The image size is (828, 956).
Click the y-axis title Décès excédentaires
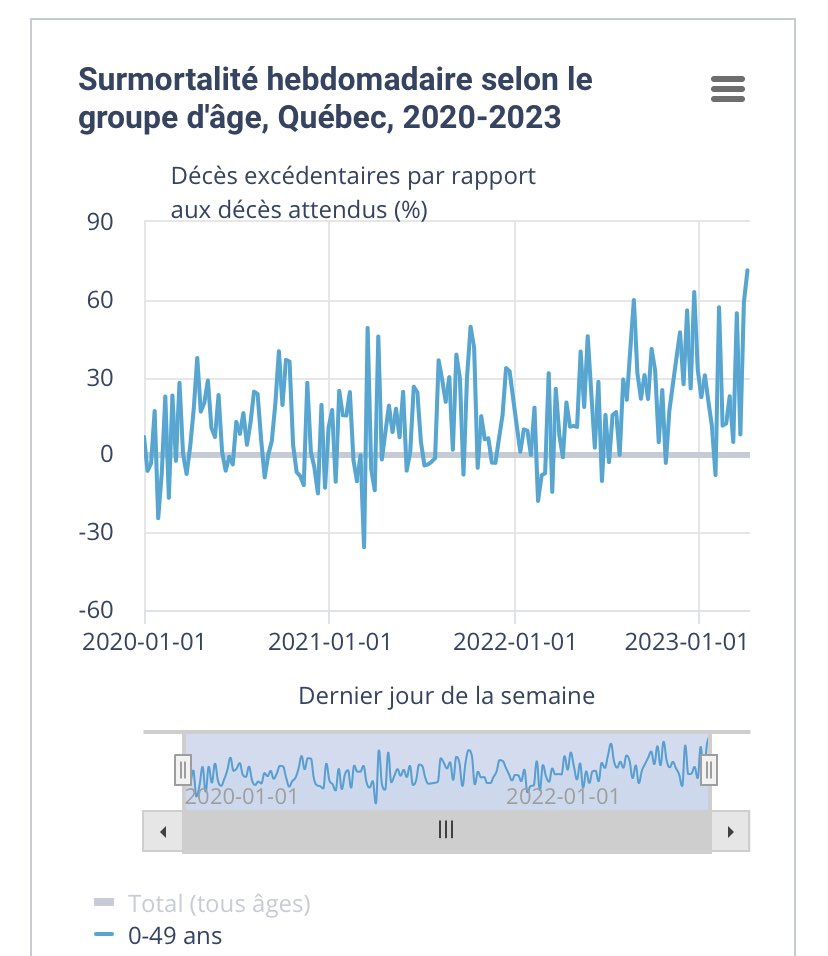(353, 193)
